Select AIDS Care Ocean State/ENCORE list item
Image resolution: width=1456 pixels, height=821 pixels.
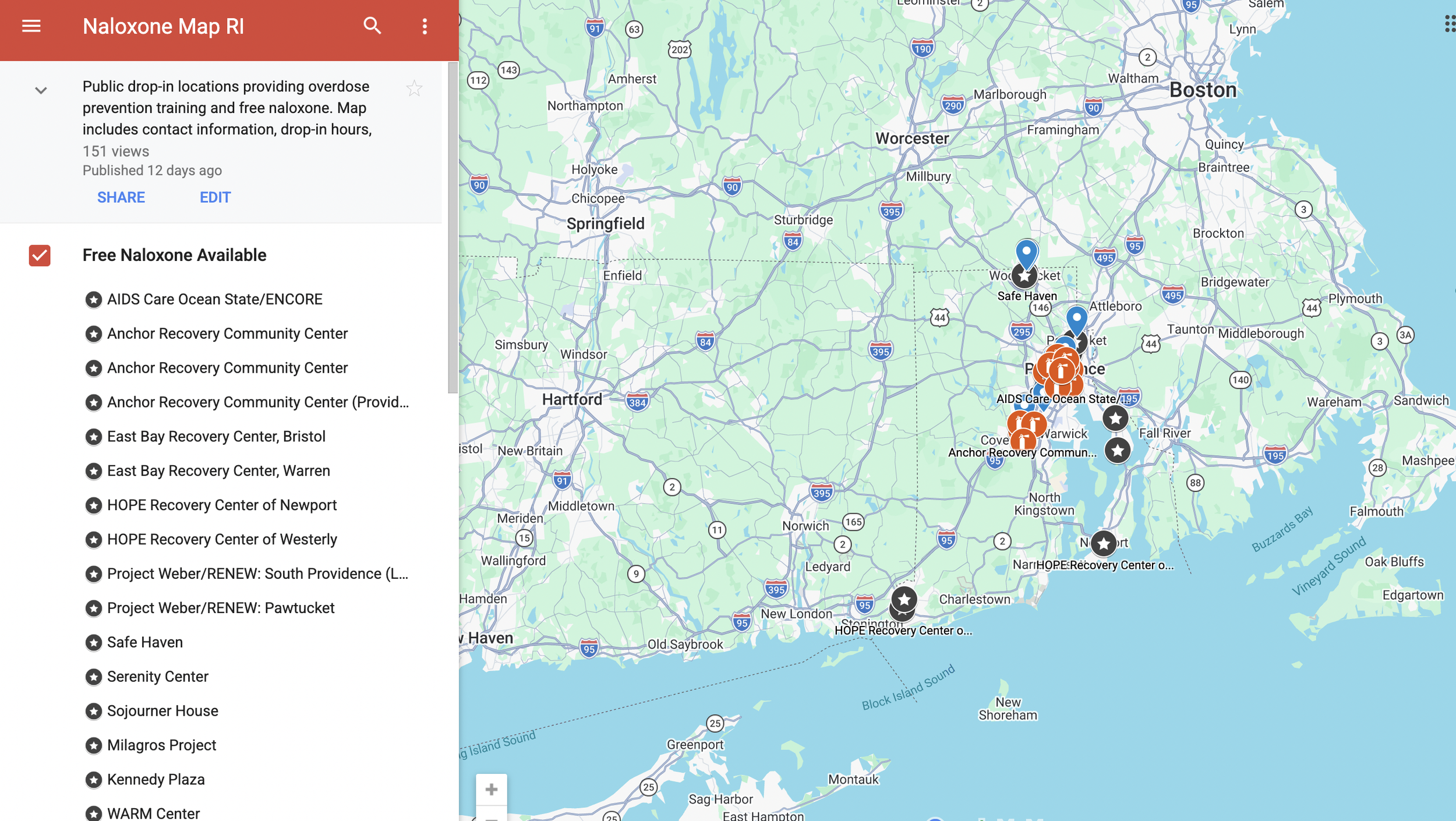click(215, 299)
